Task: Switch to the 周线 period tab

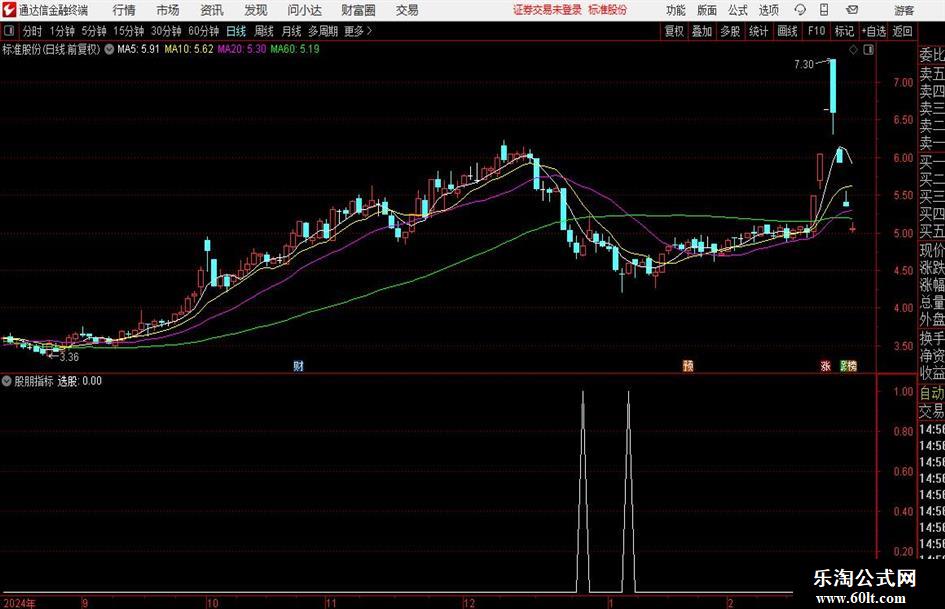Action: (264, 31)
